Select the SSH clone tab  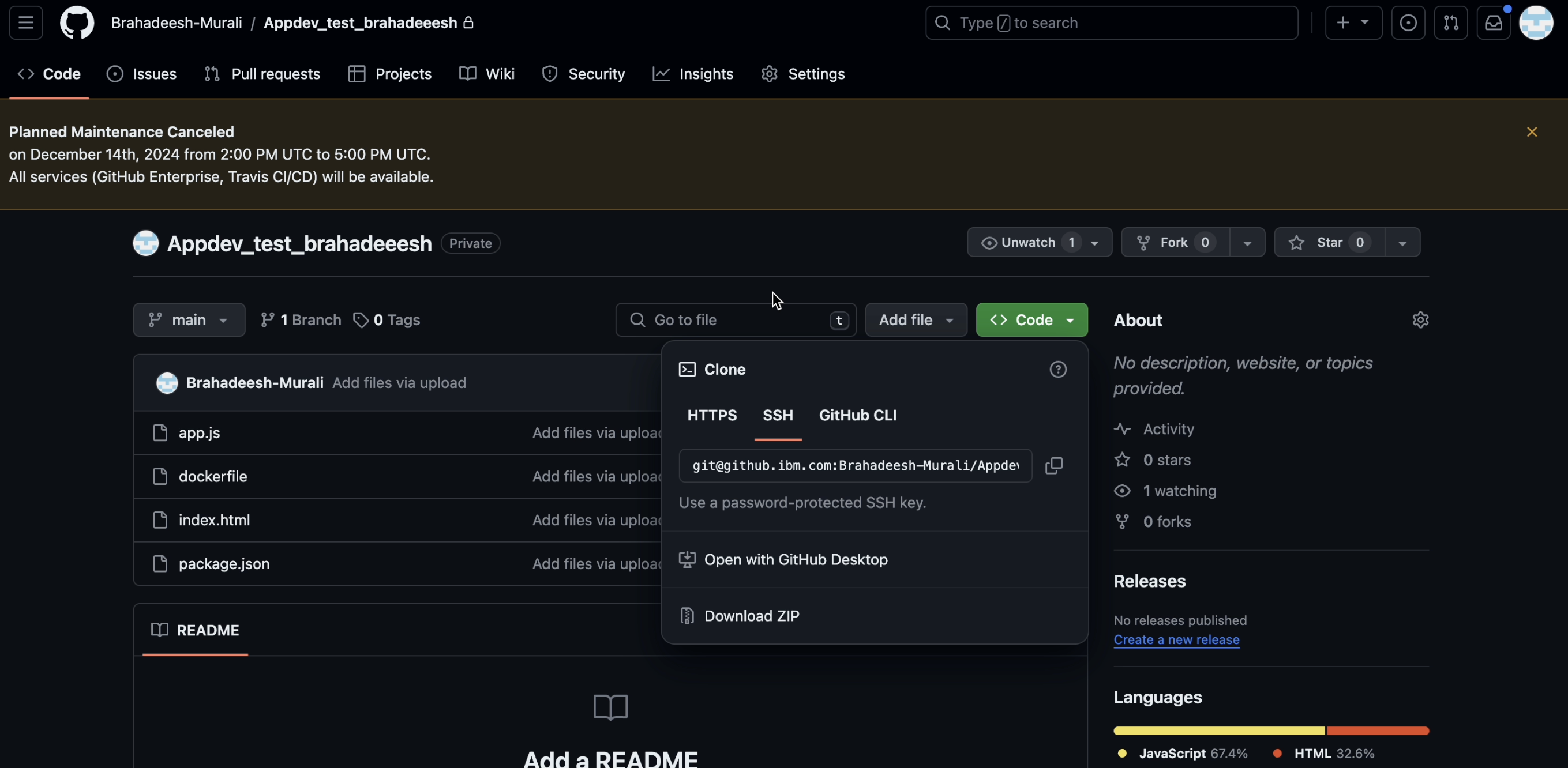(x=777, y=415)
